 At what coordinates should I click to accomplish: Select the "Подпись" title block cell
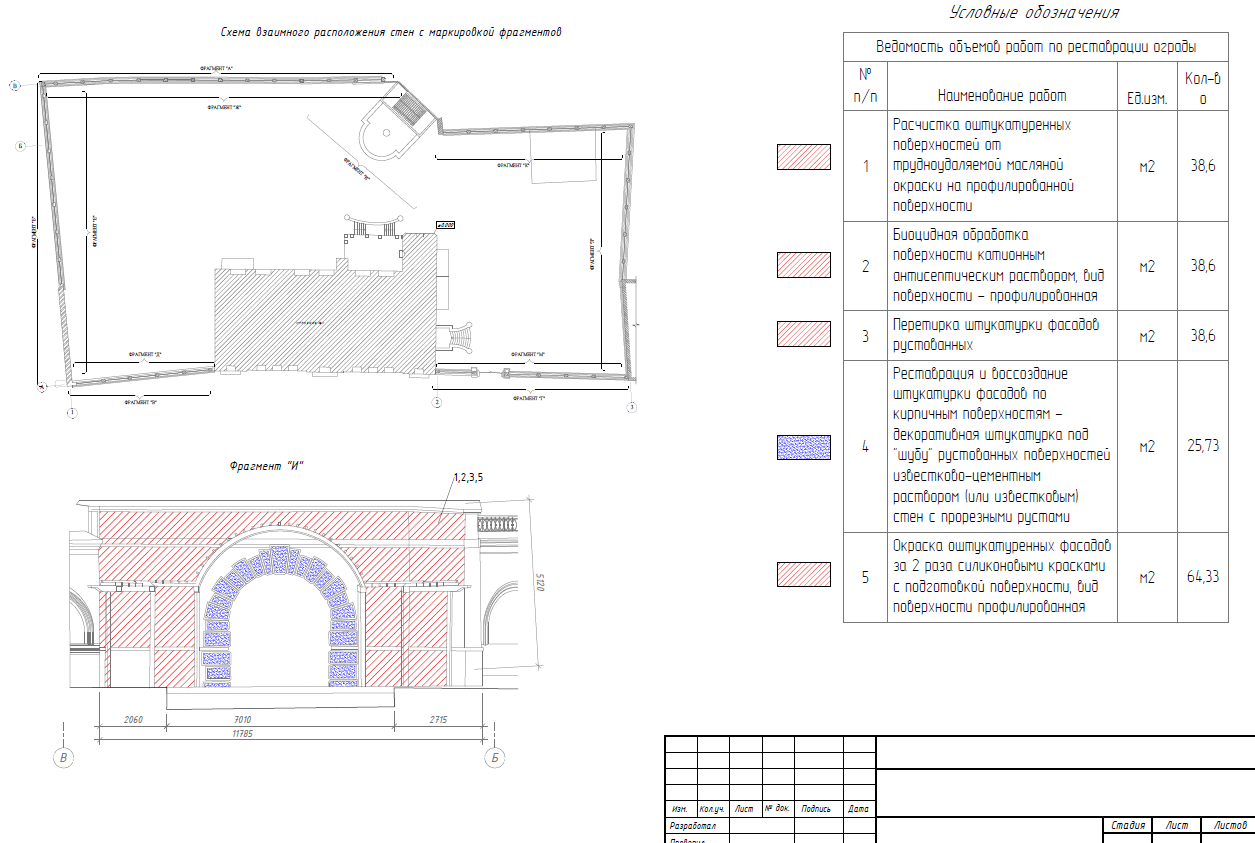tap(819, 808)
